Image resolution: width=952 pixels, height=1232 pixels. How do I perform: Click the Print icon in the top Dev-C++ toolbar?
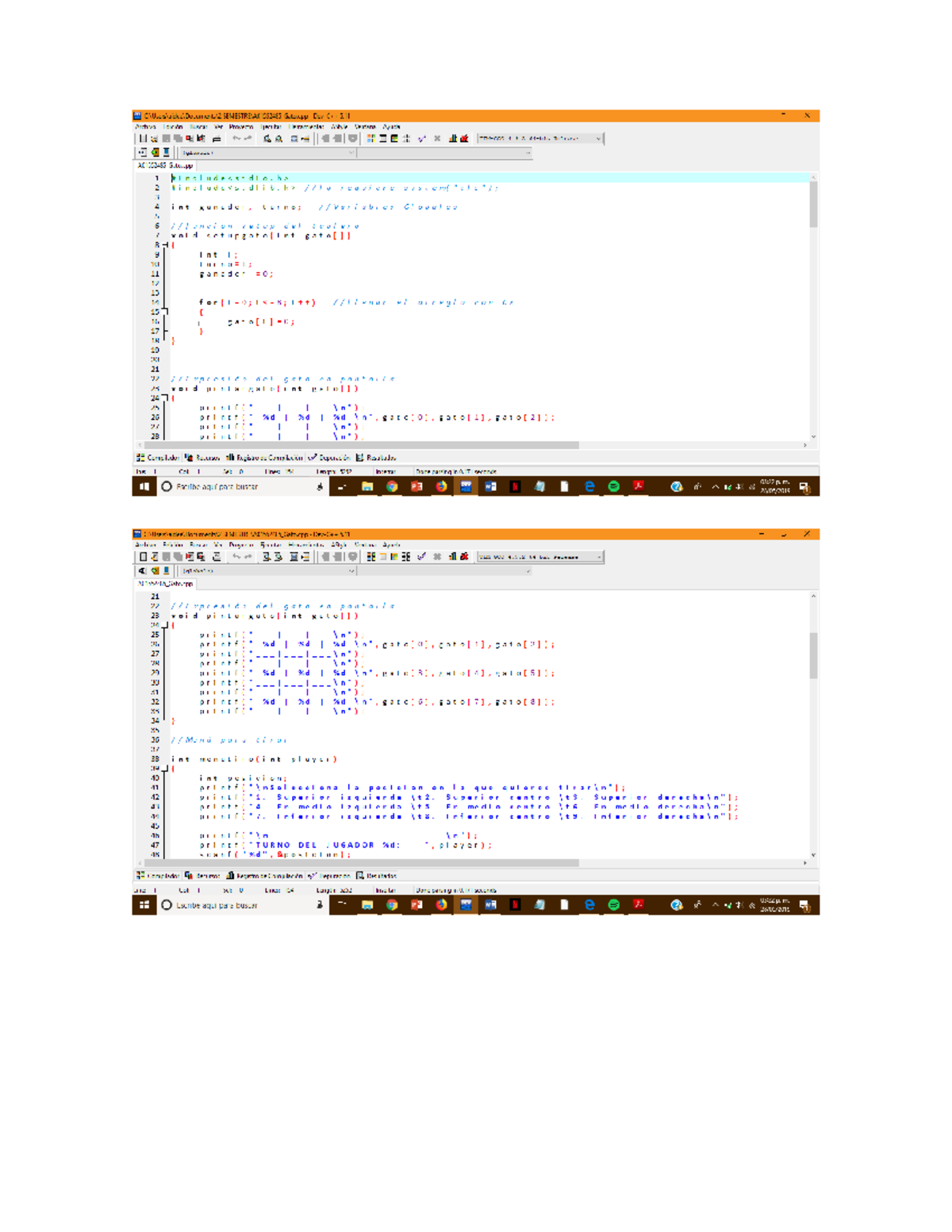217,139
